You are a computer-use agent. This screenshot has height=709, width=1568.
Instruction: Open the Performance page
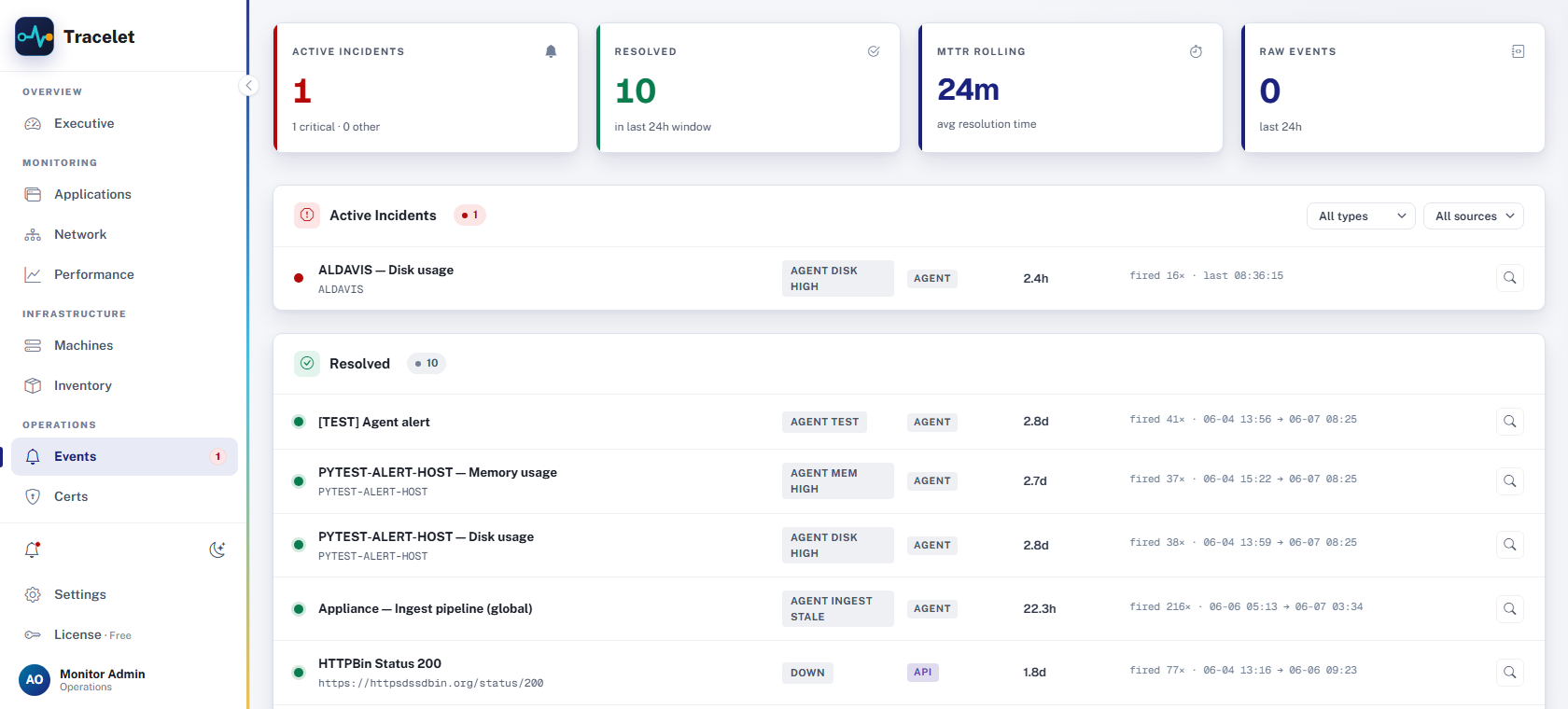(124, 274)
